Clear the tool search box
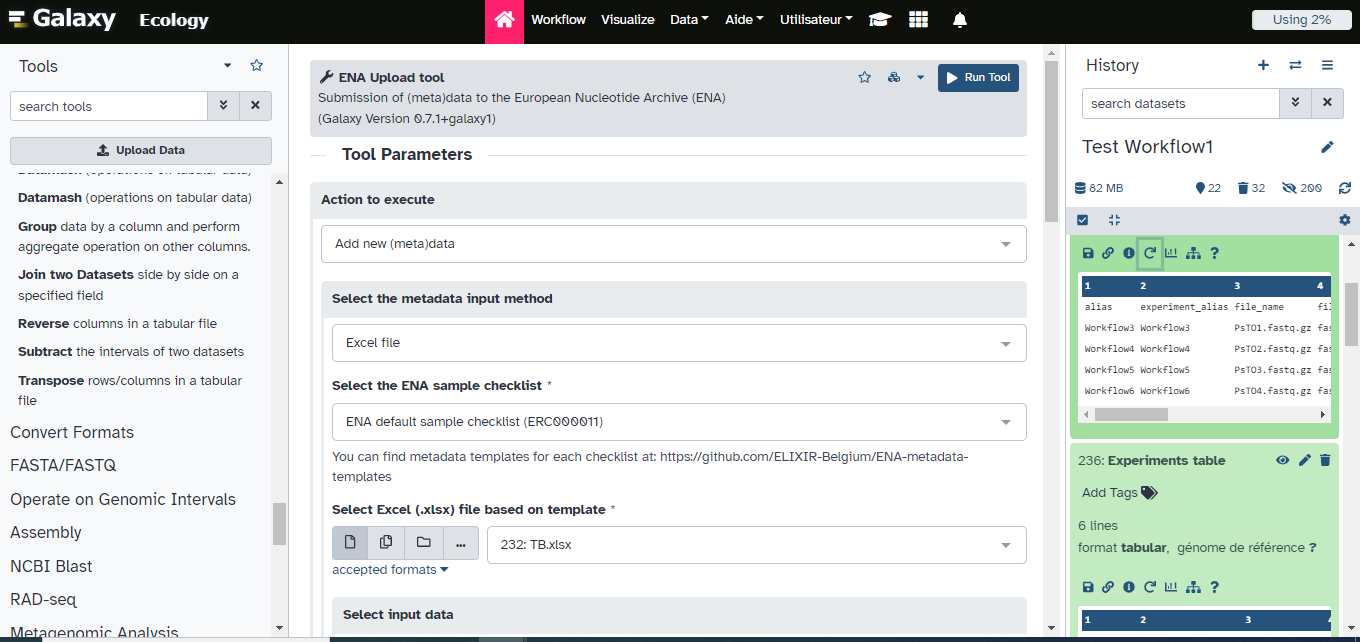This screenshot has width=1360, height=642. pyautogui.click(x=255, y=106)
